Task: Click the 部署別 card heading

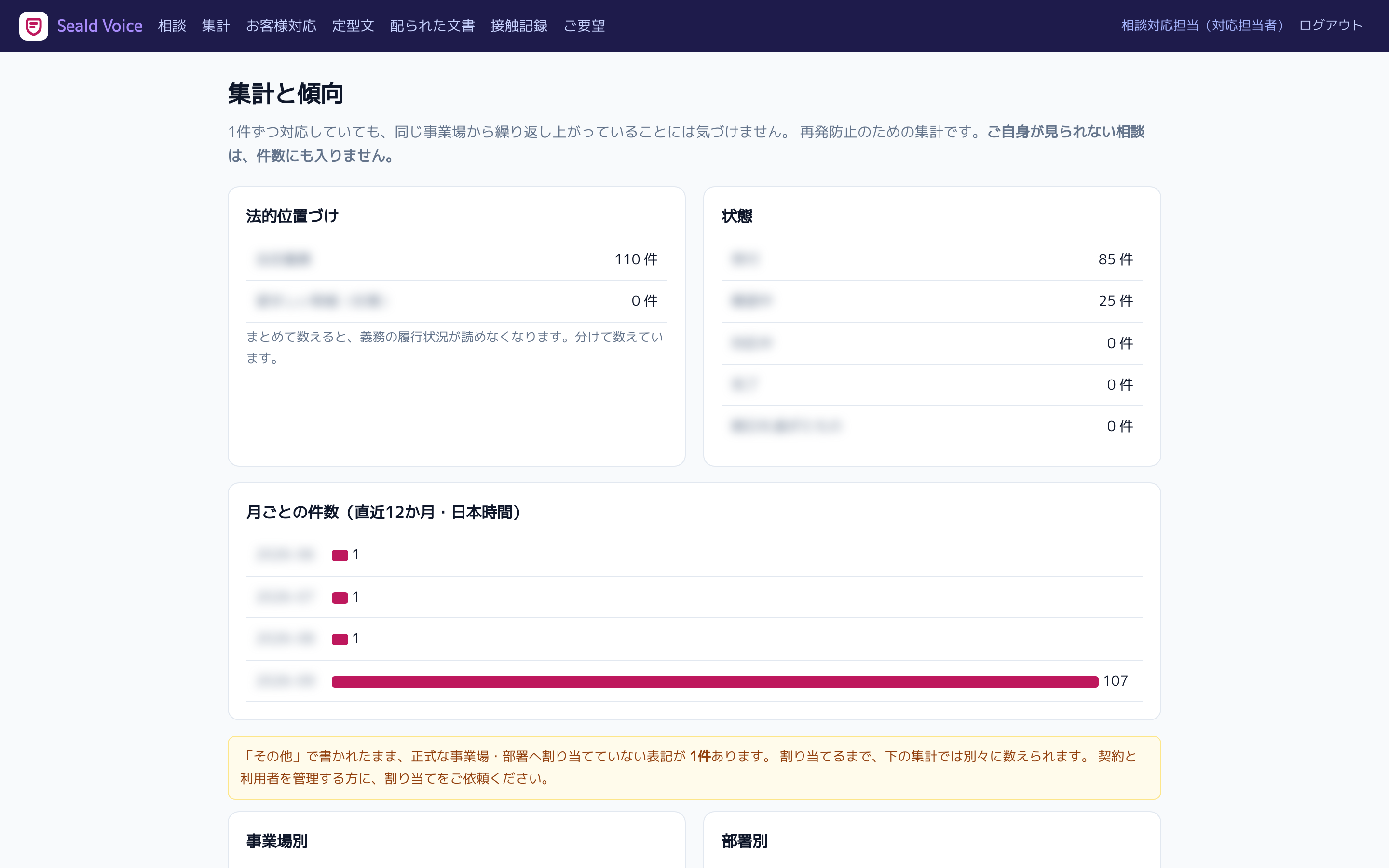Action: click(x=745, y=841)
